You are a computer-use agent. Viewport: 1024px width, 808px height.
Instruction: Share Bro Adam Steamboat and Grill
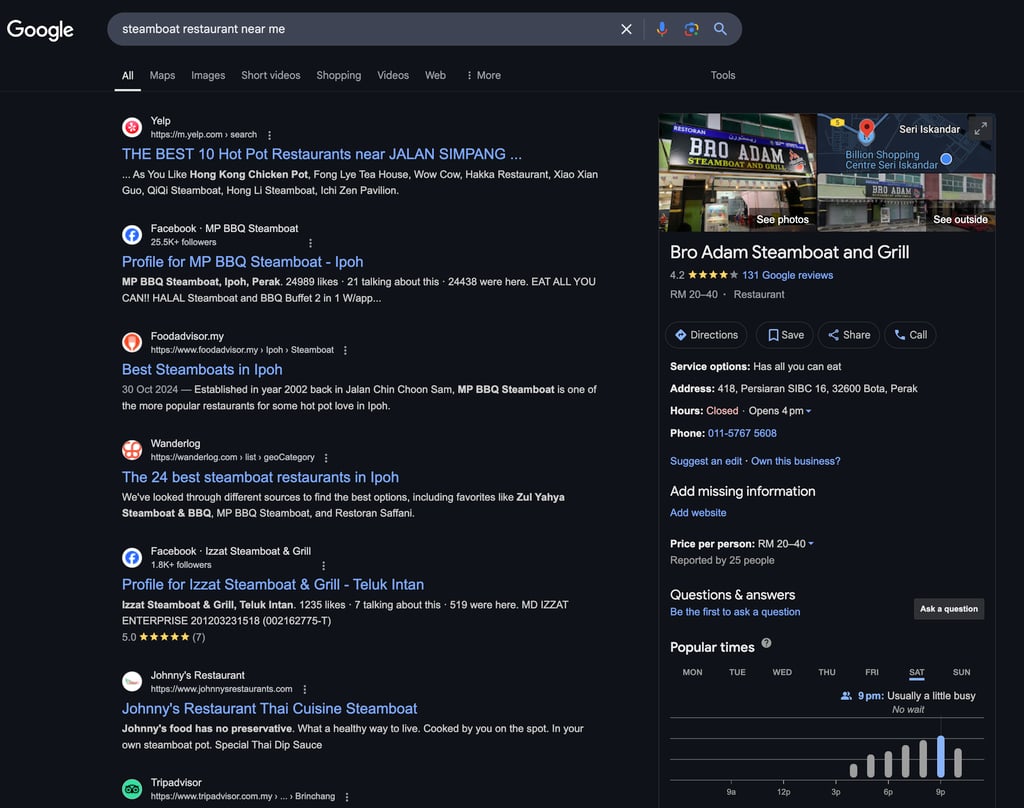(849, 335)
